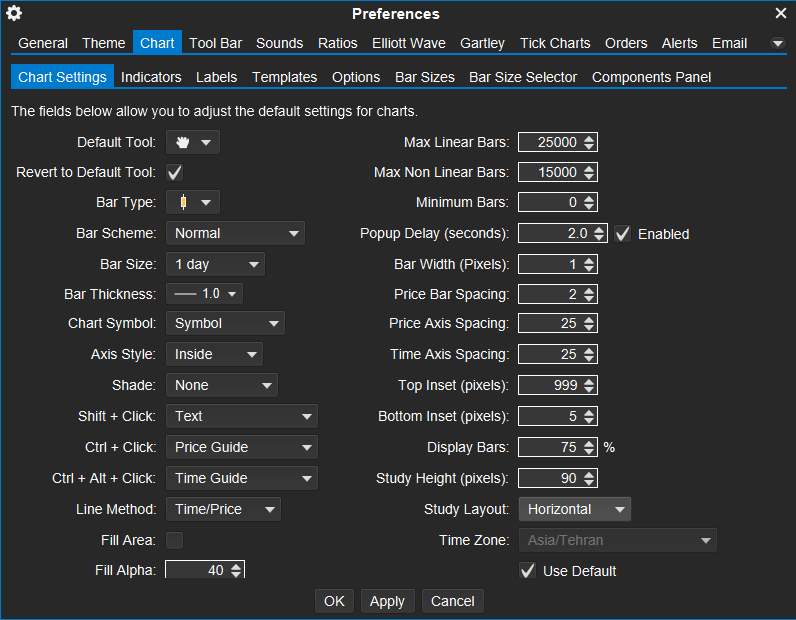
Task: Click the Bottom Inset (pixels) stepper arrows
Action: (x=589, y=416)
